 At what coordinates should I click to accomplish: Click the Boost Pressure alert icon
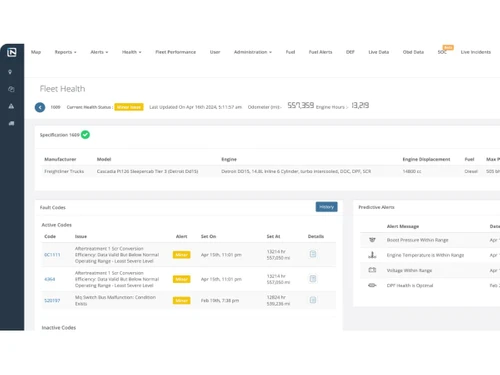(372, 240)
